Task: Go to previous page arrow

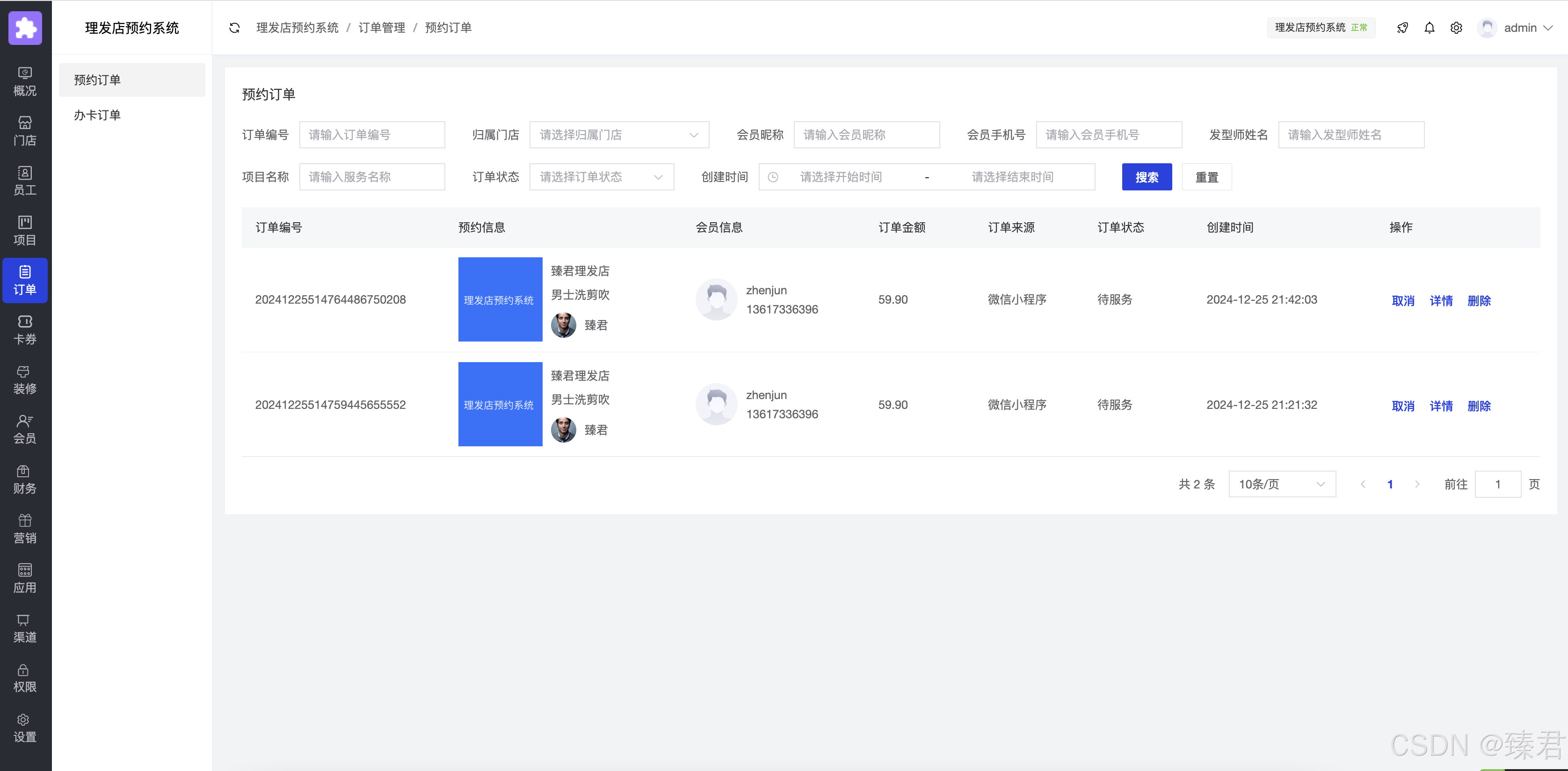Action: 1363,484
